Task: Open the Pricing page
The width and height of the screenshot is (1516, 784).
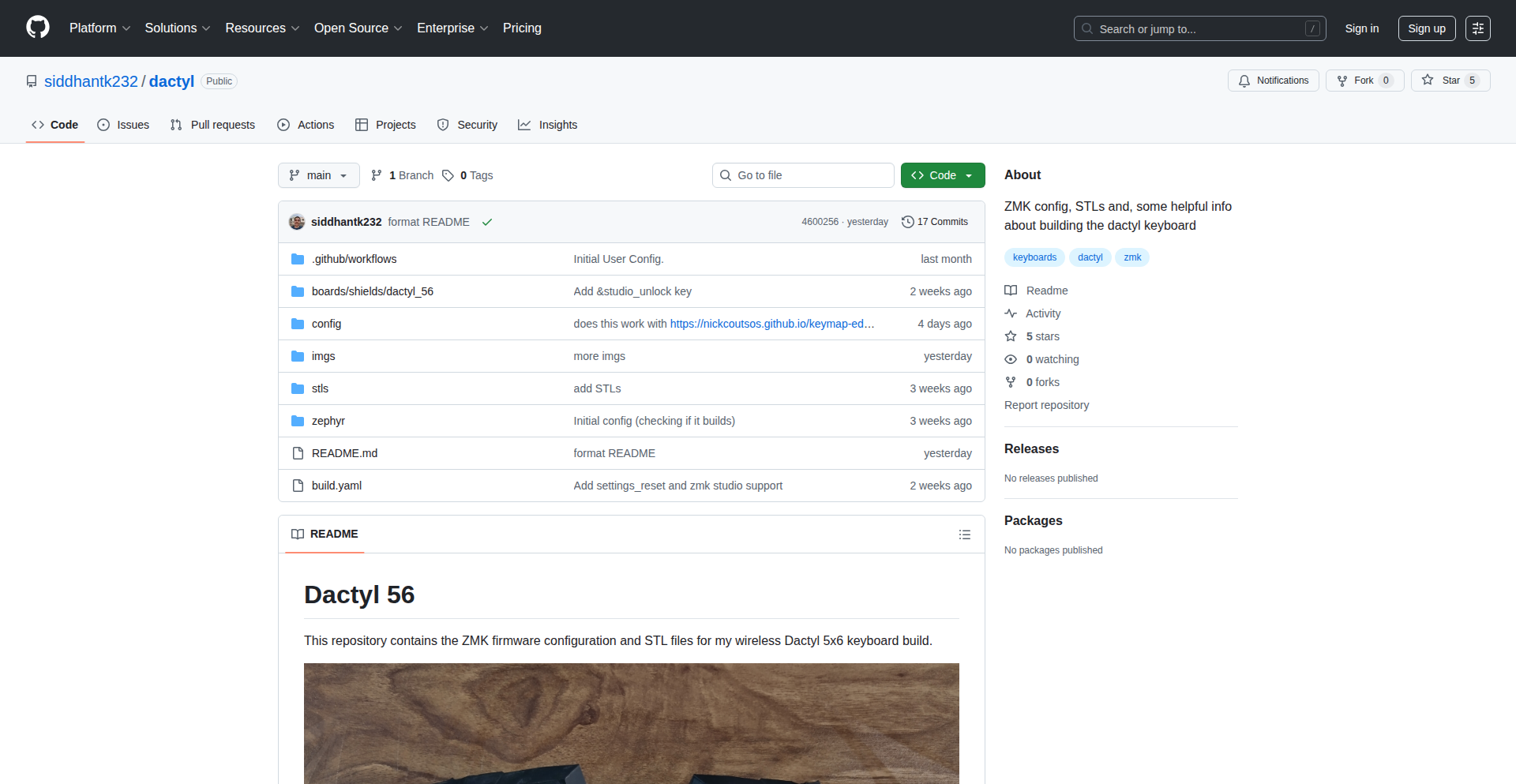Action: [522, 28]
